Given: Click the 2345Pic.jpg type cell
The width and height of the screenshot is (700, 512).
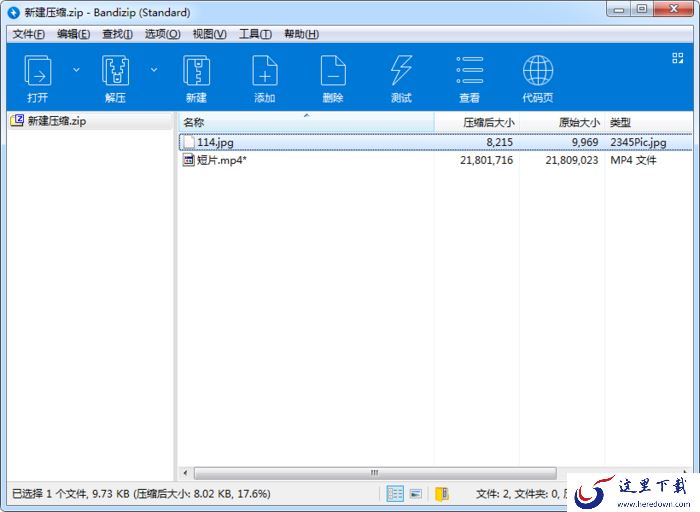Looking at the screenshot, I should [638, 142].
